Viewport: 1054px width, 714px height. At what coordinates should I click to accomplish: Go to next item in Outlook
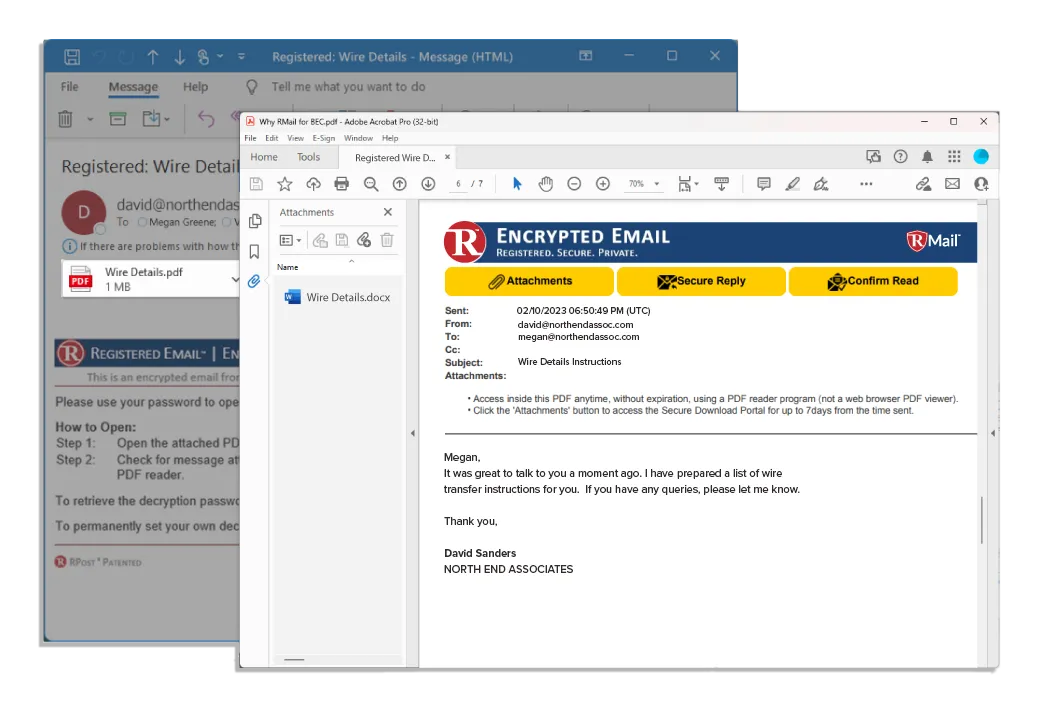179,57
